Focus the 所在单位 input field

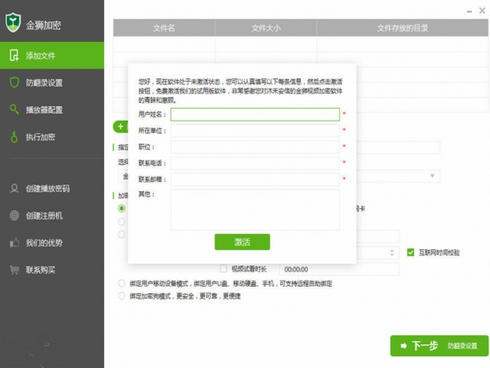255,131
